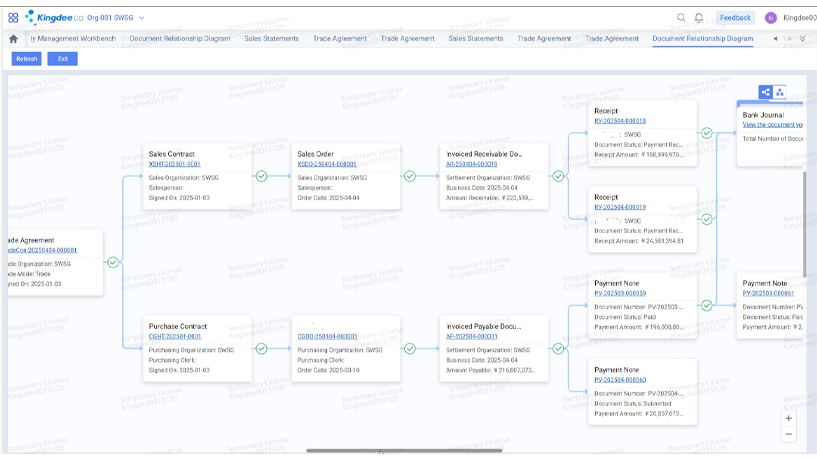Image resolution: width=817 pixels, height=459 pixels.
Task: Switch to tree hierarchy layout icon
Action: pos(781,92)
